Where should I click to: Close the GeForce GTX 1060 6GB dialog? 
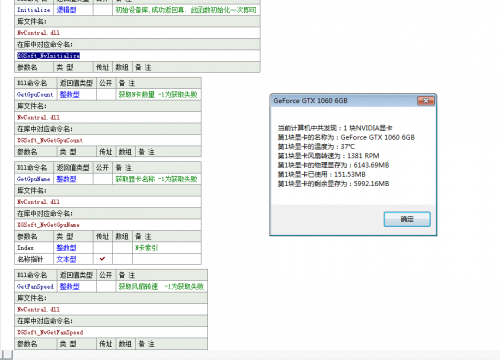pos(426,101)
